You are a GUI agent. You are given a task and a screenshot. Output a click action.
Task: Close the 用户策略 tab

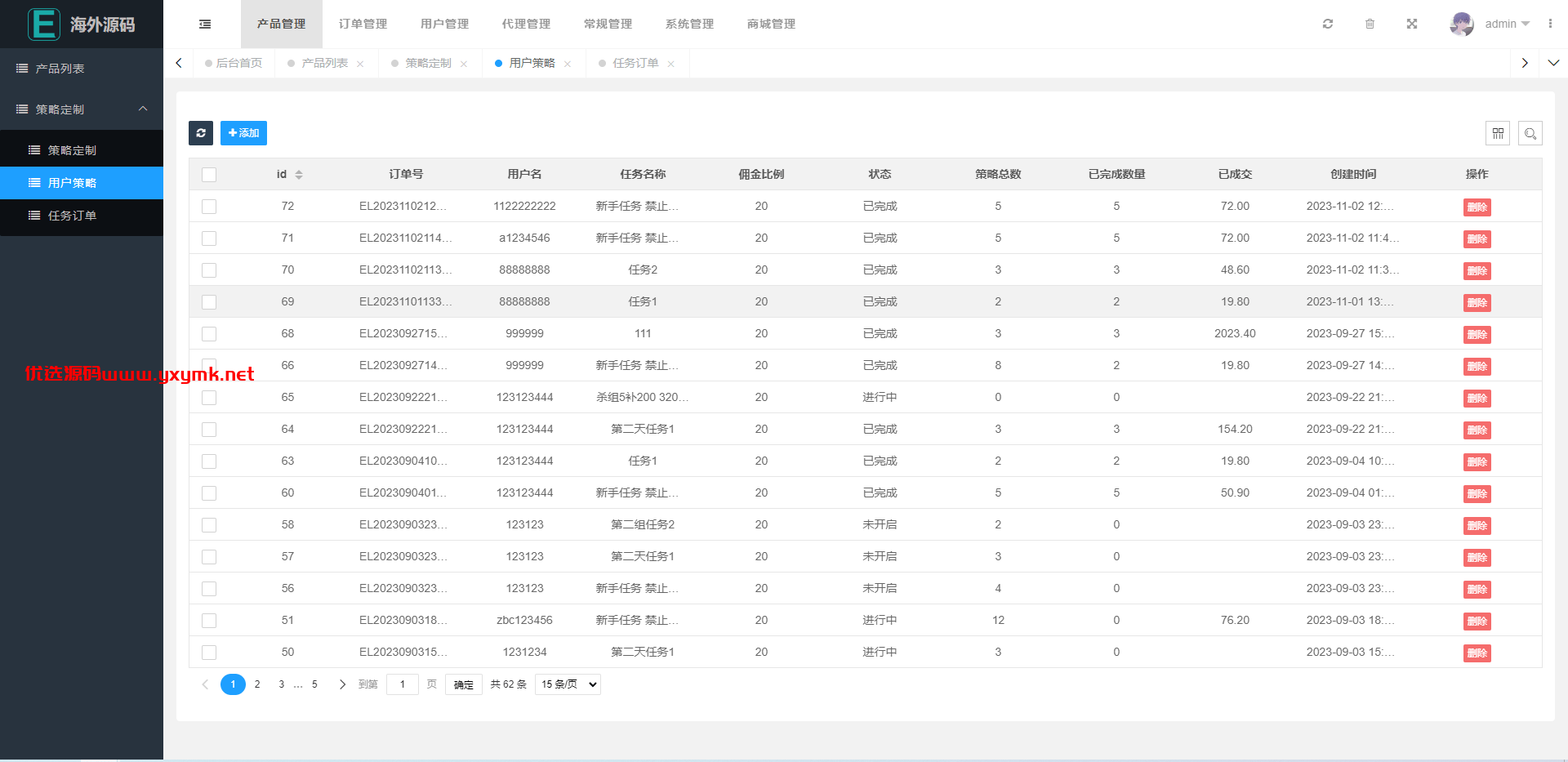568,64
